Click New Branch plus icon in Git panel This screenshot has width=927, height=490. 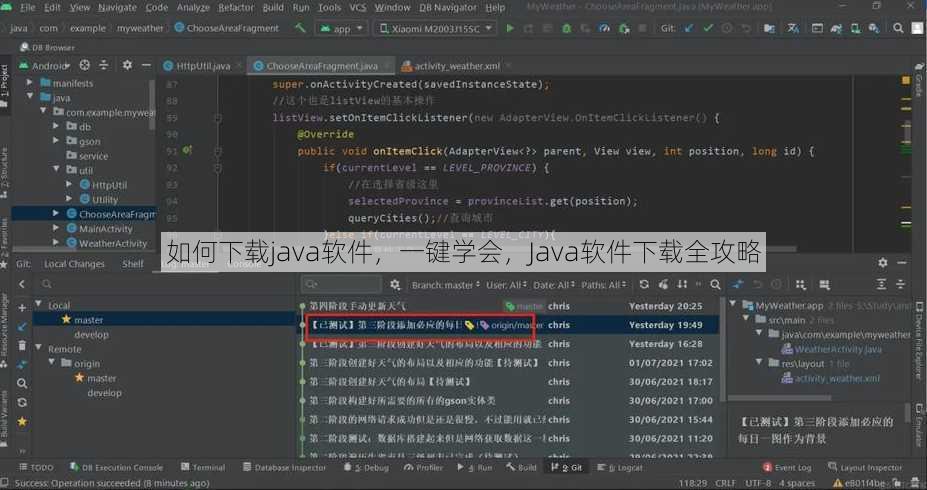[x=22, y=308]
